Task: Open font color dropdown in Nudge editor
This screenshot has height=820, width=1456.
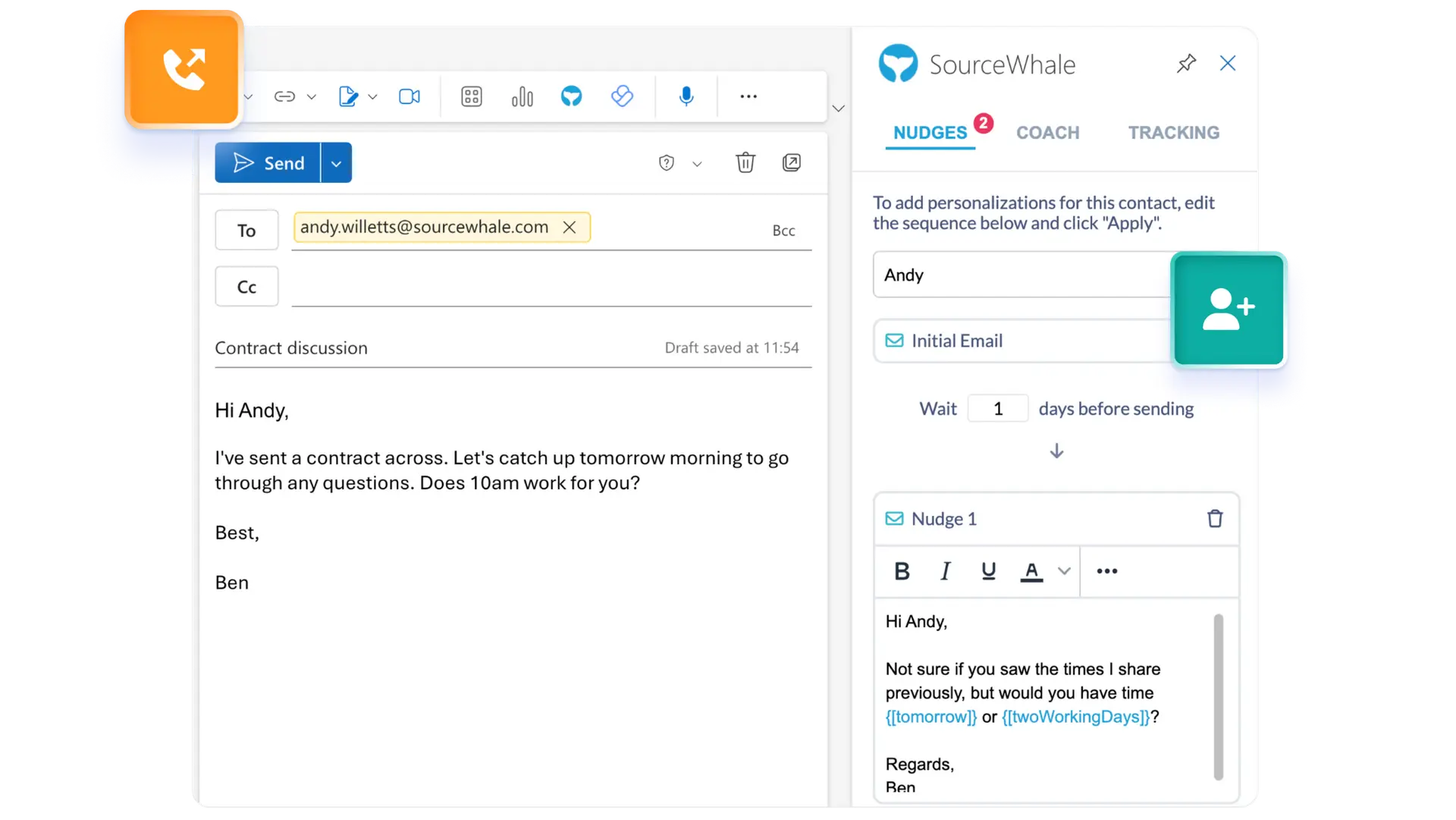Action: (1064, 571)
